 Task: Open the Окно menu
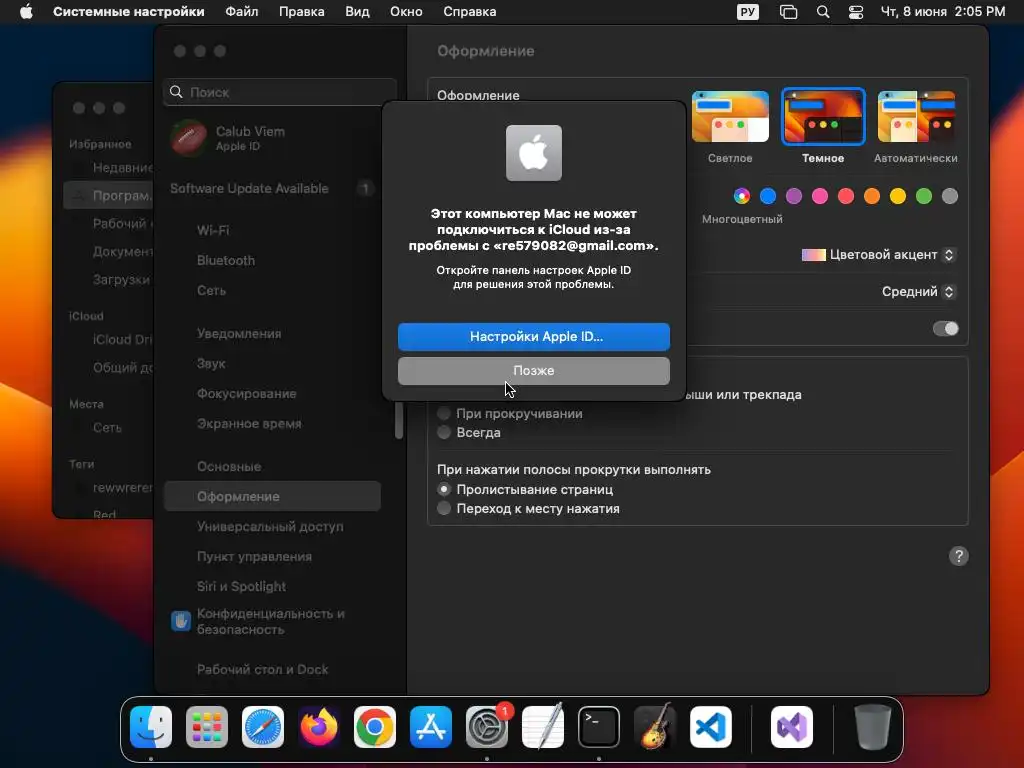click(406, 12)
